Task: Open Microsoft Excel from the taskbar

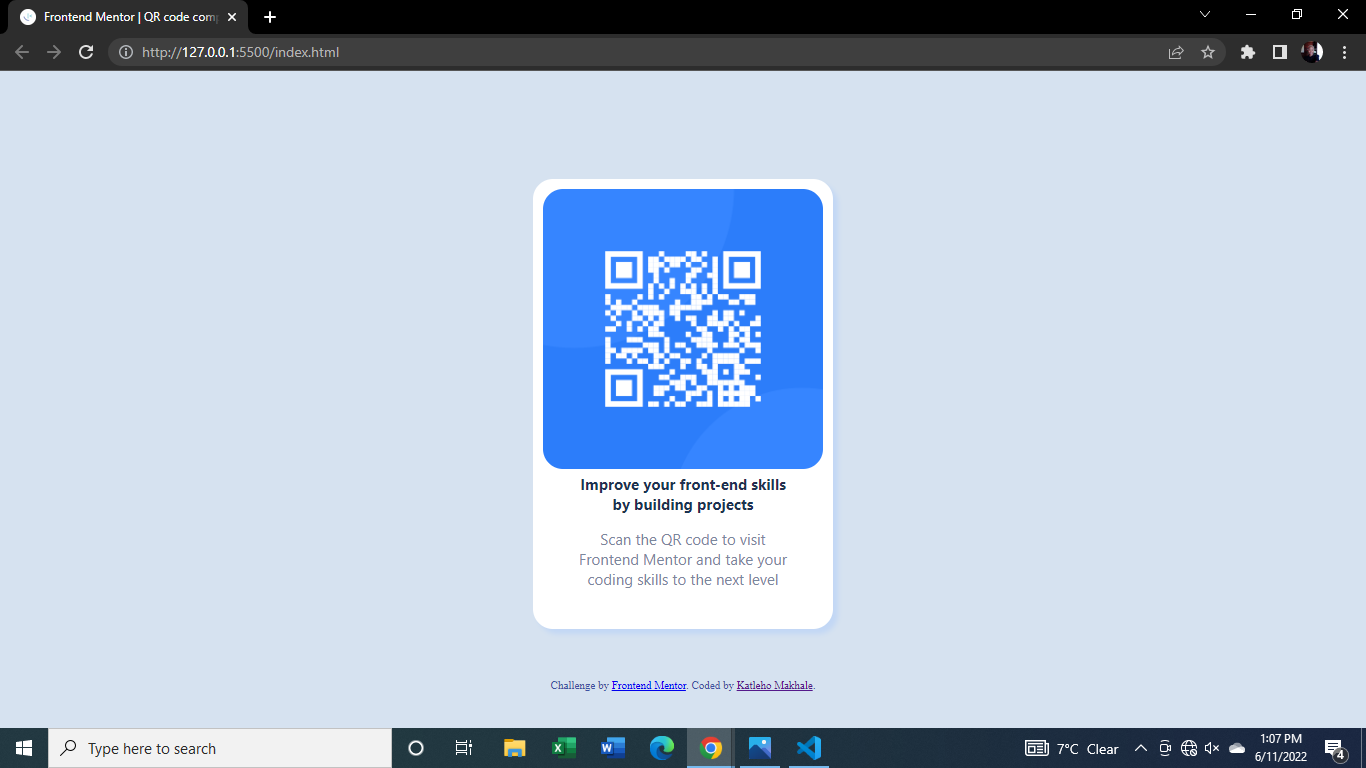Action: [563, 748]
